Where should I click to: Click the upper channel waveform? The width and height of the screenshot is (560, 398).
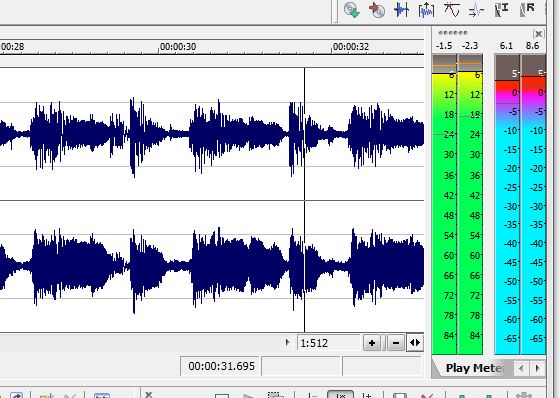point(212,134)
